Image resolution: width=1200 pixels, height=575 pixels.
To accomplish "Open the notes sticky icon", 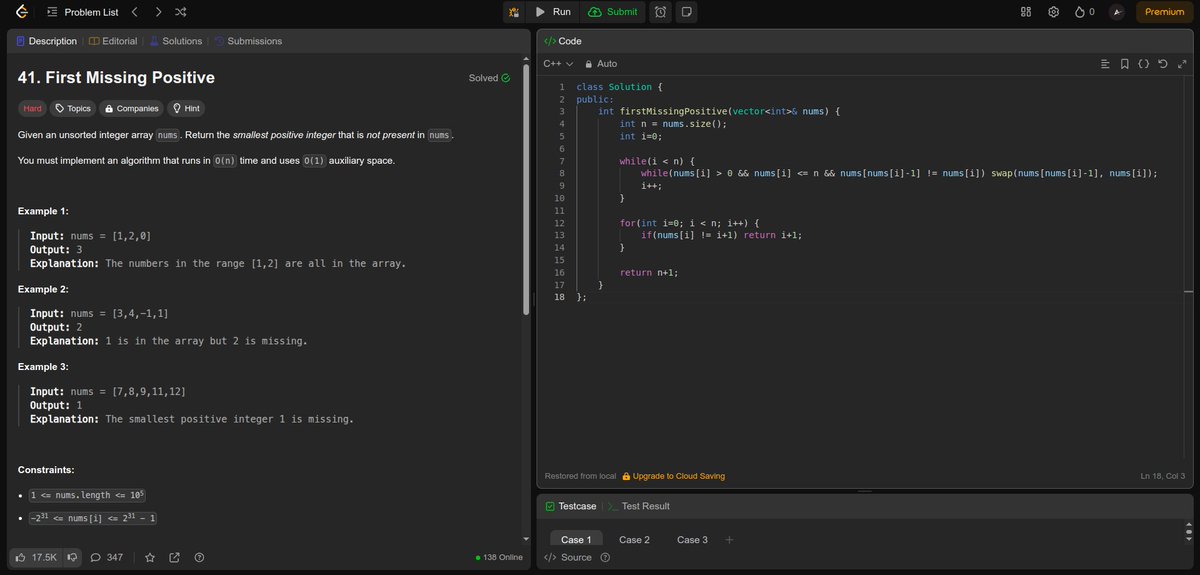I will pos(686,12).
